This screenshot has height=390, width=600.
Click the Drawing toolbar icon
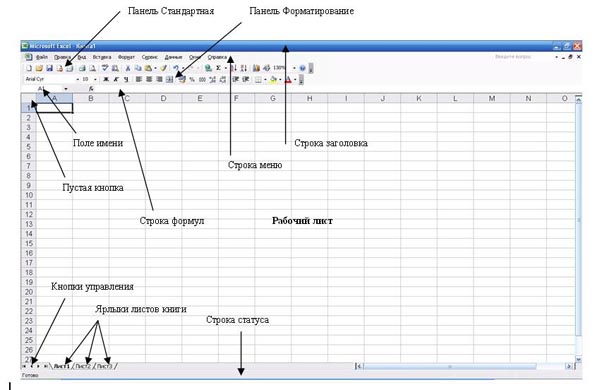[267, 68]
